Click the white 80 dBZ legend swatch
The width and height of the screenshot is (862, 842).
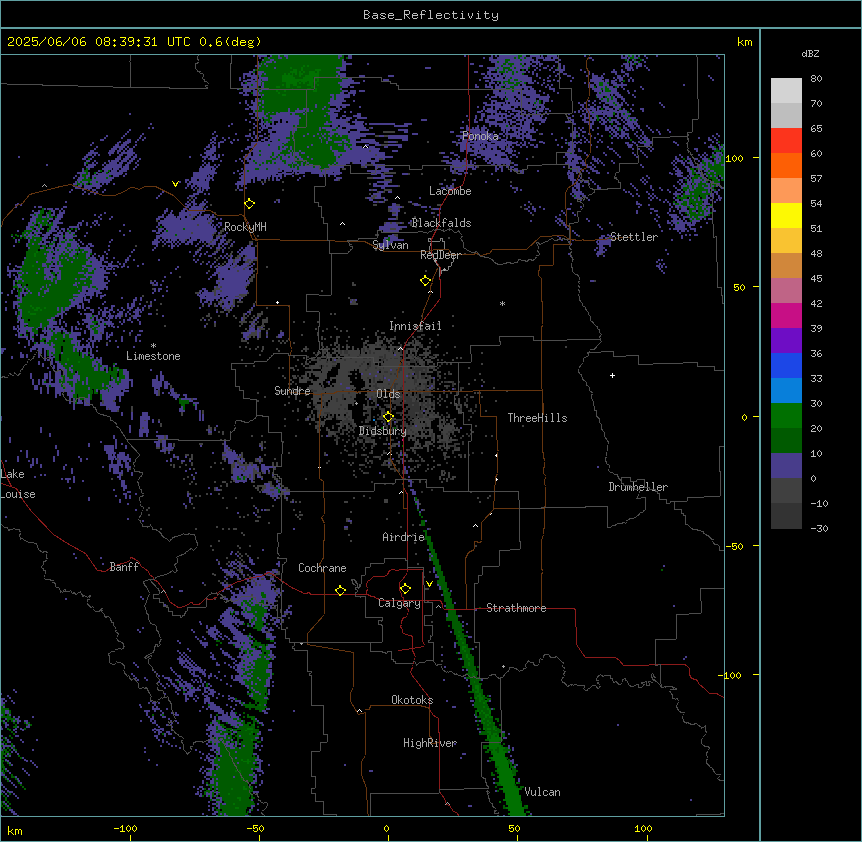[x=786, y=91]
